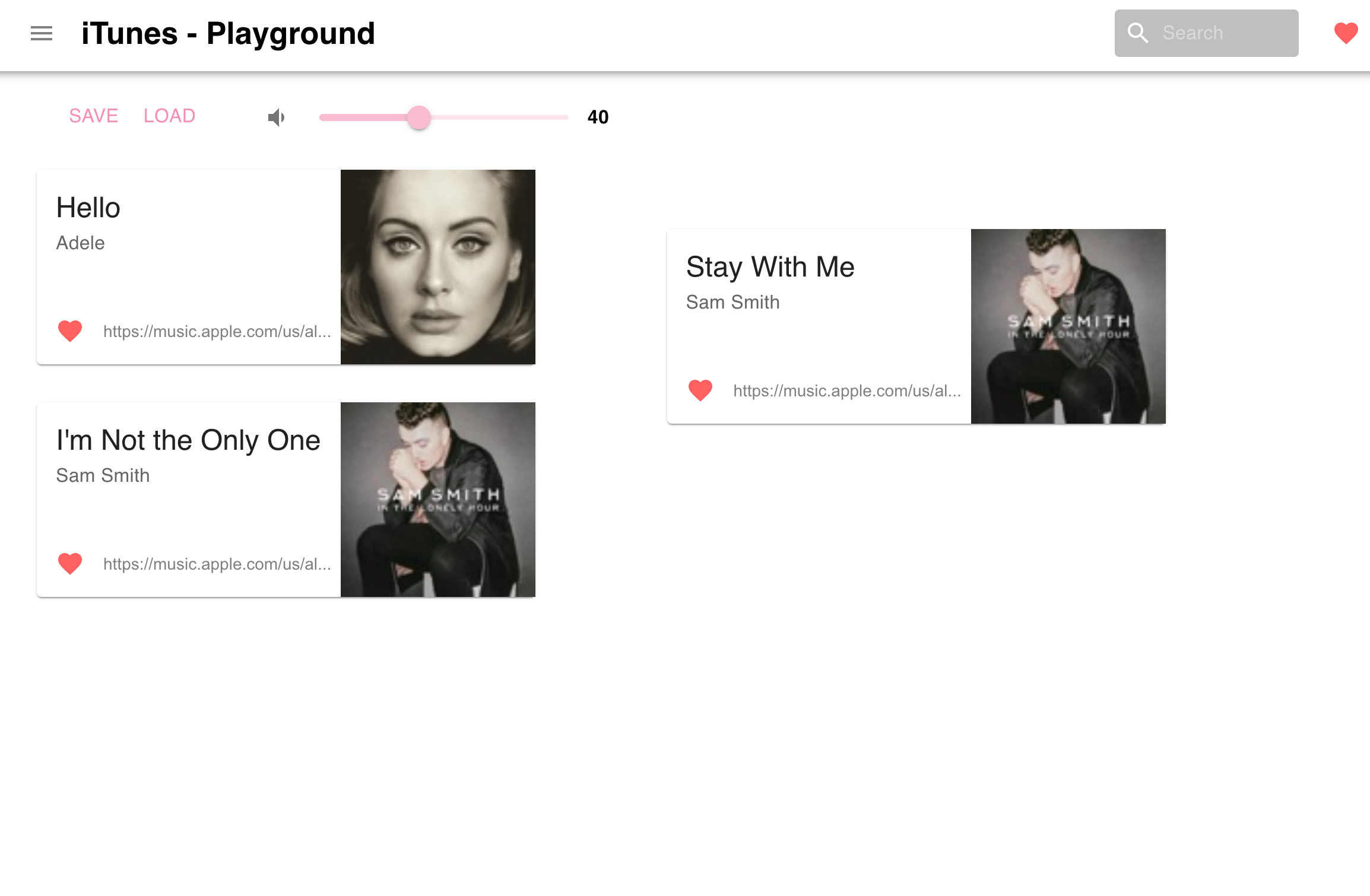Click LOAD to restore saved songs
The image size is (1370, 896).
(169, 116)
